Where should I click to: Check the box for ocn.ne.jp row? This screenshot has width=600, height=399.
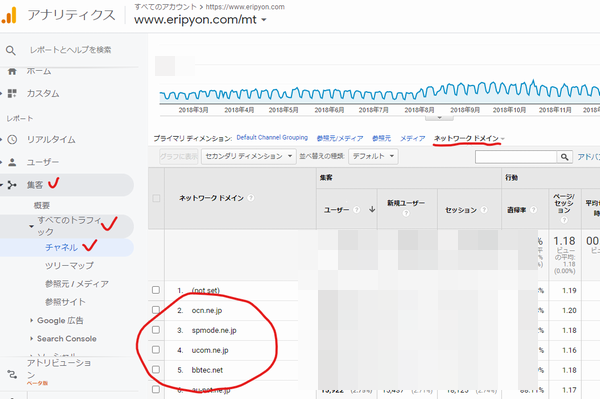pos(156,310)
